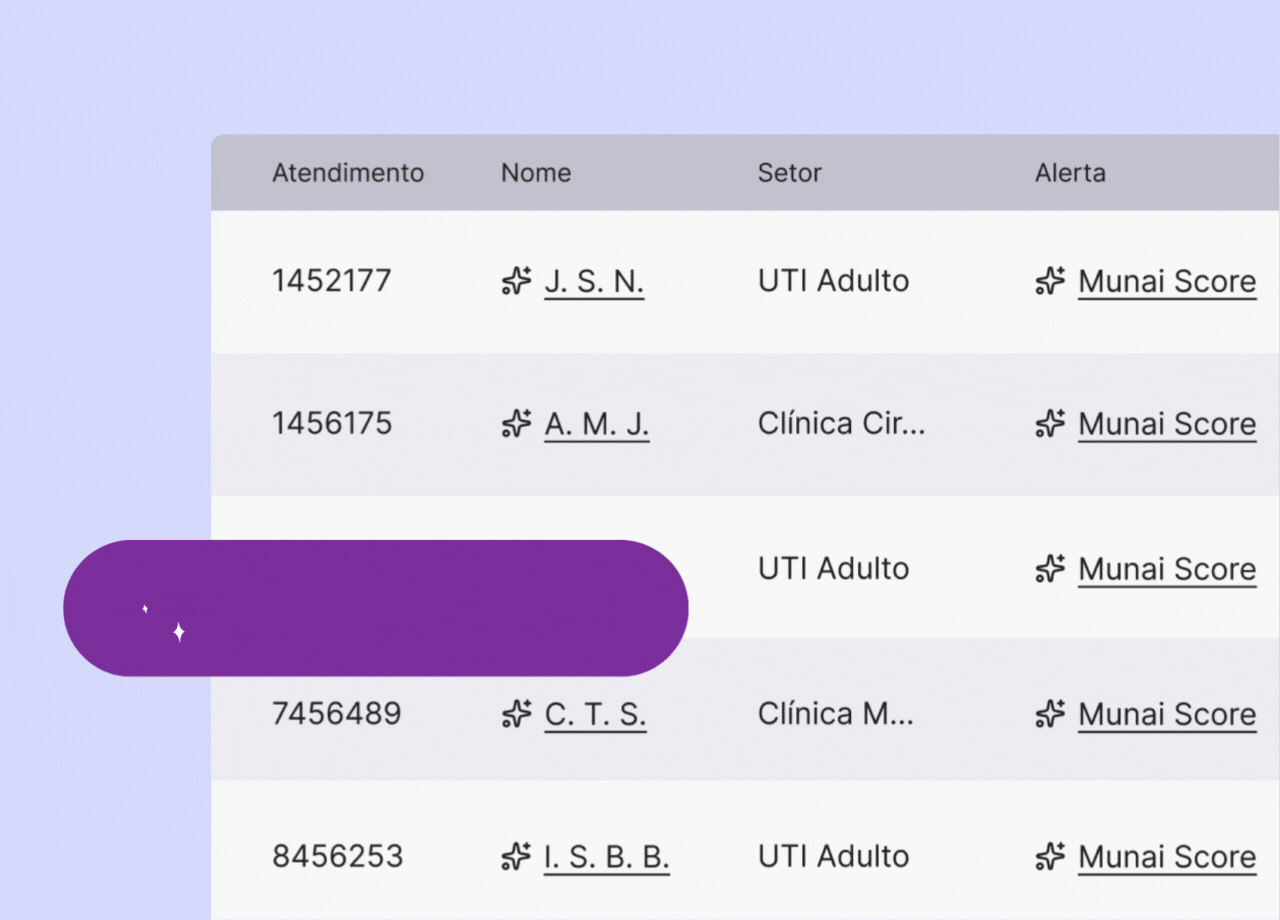The width and height of the screenshot is (1280, 920).
Task: Open patient I. S. B. B. name link
Action: 607,856
